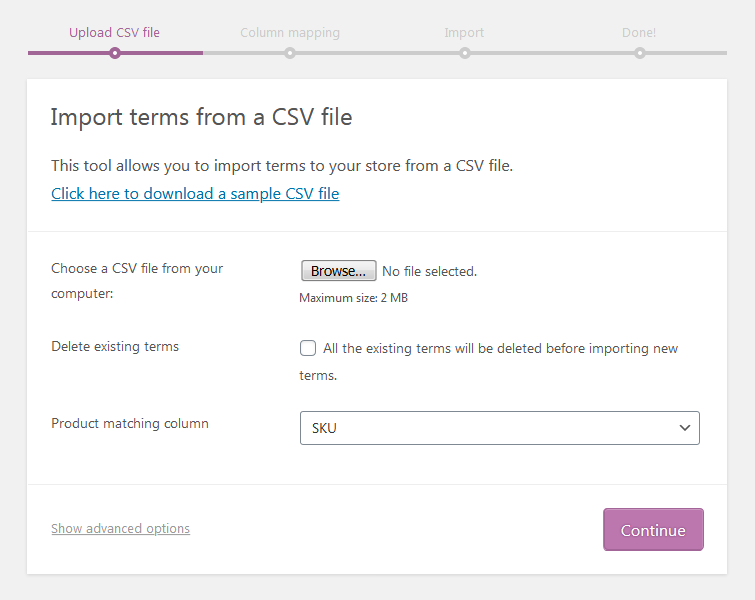Select the Upload CSV file step label
The image size is (755, 600).
pos(114,33)
